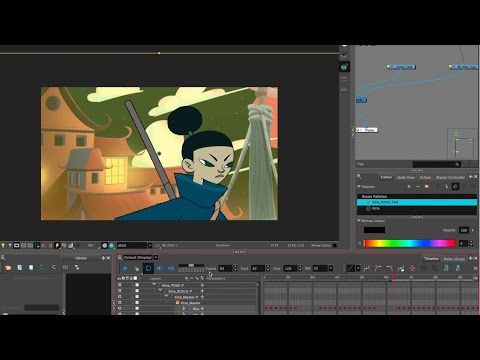480x360 pixels.
Task: Click the first teal figure icon in Timeline toolbar
Action: 446,268
